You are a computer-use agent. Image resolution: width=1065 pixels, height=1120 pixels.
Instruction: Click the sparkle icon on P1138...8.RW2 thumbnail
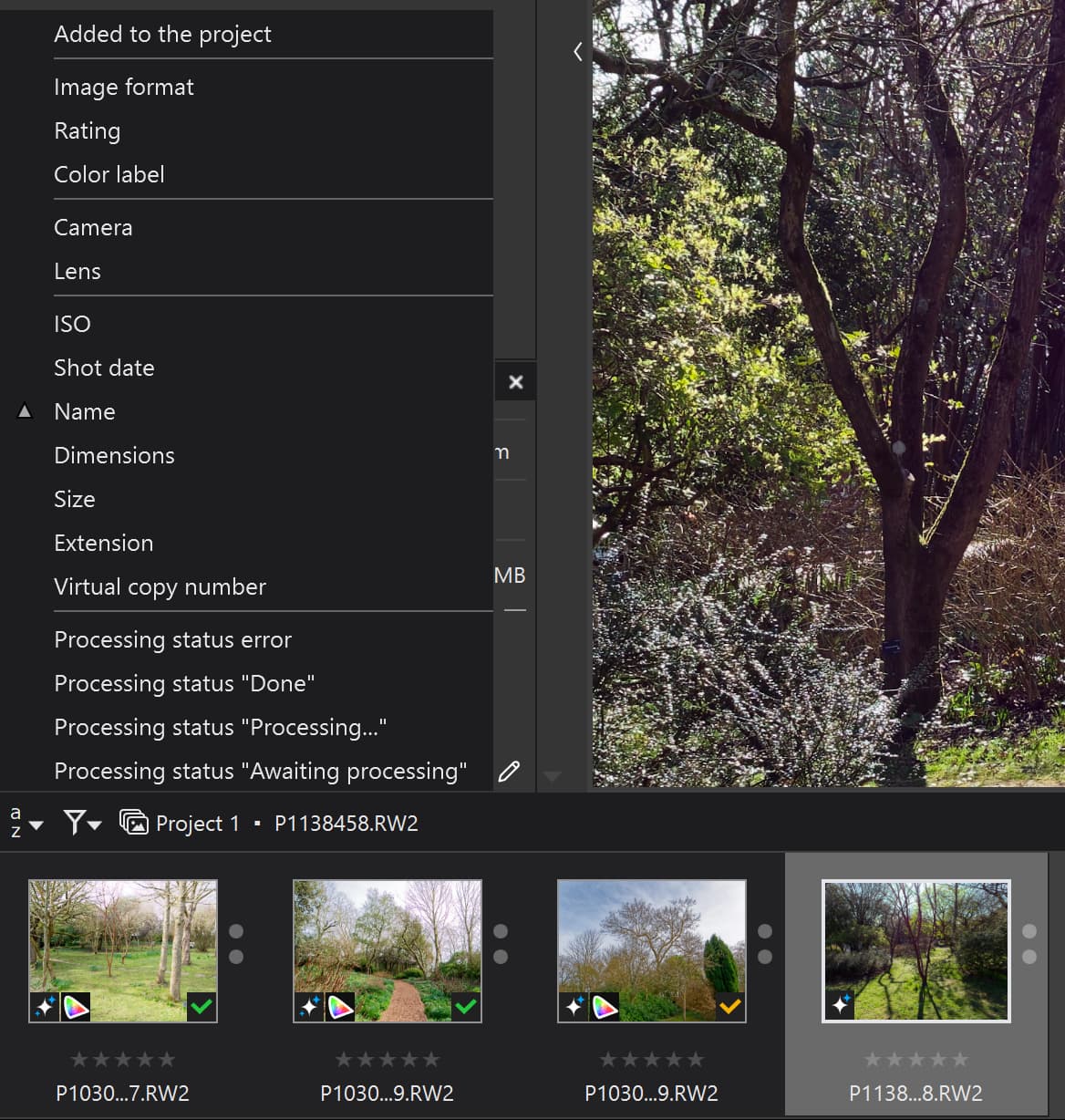(x=840, y=1006)
